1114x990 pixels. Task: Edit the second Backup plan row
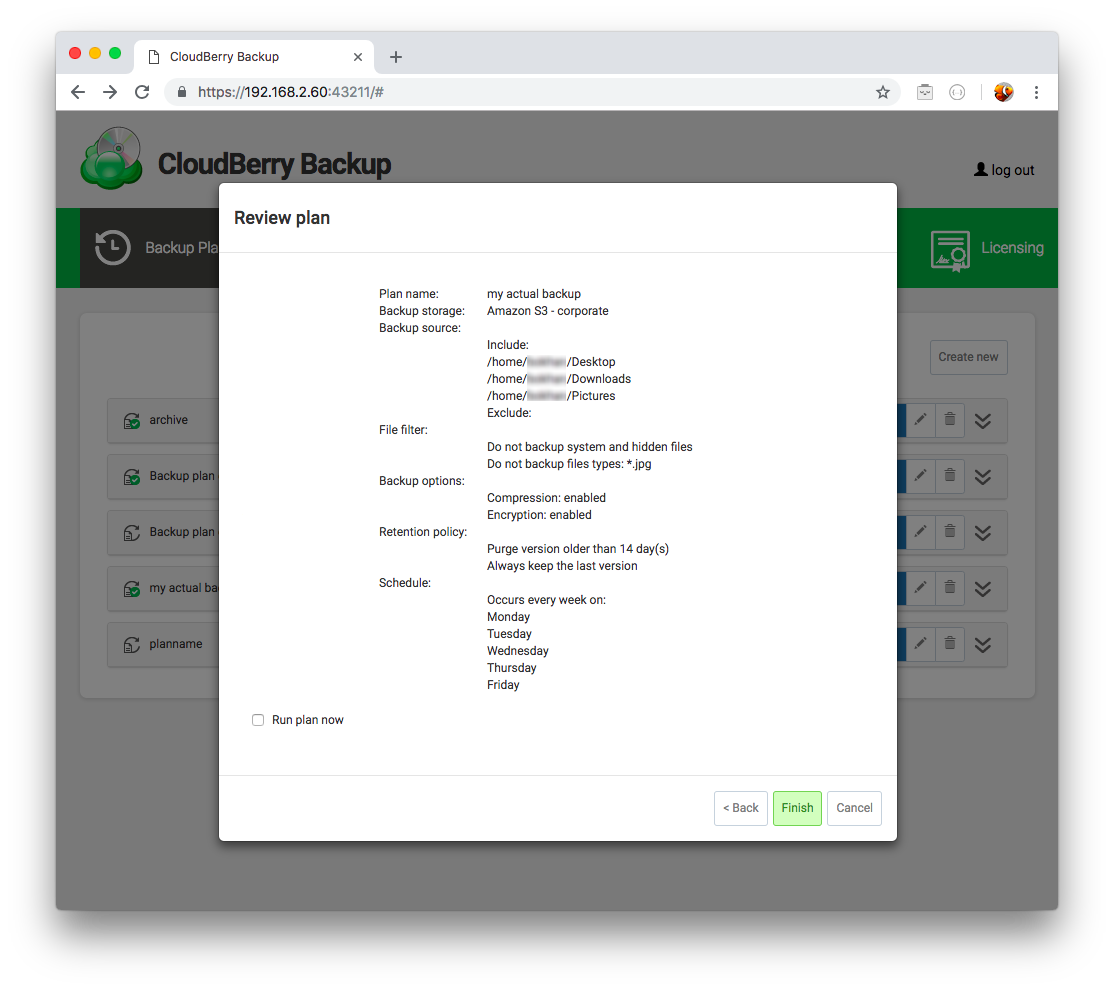[920, 532]
